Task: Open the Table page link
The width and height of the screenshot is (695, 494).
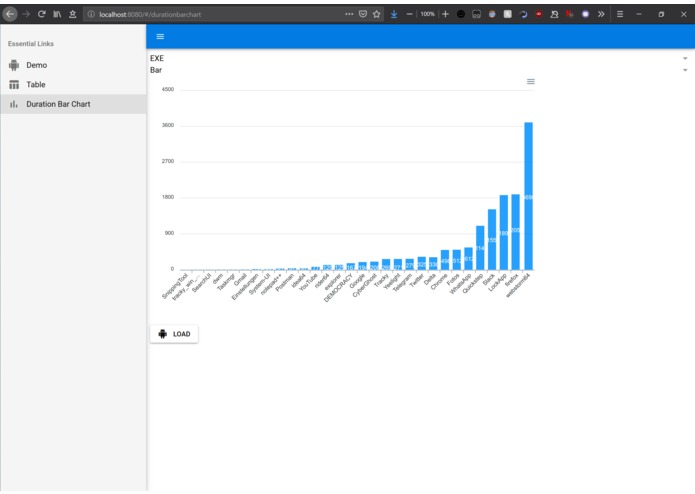Action: click(x=73, y=85)
